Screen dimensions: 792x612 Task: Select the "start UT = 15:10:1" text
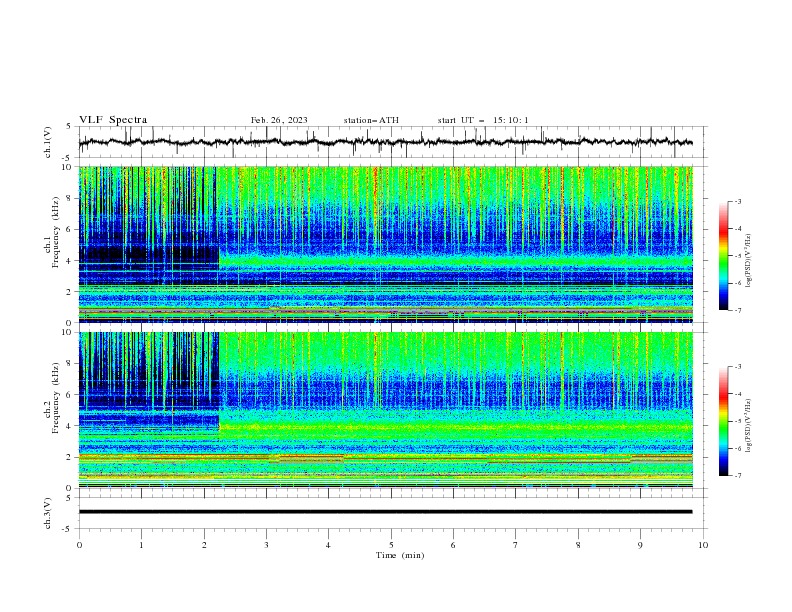click(x=483, y=120)
